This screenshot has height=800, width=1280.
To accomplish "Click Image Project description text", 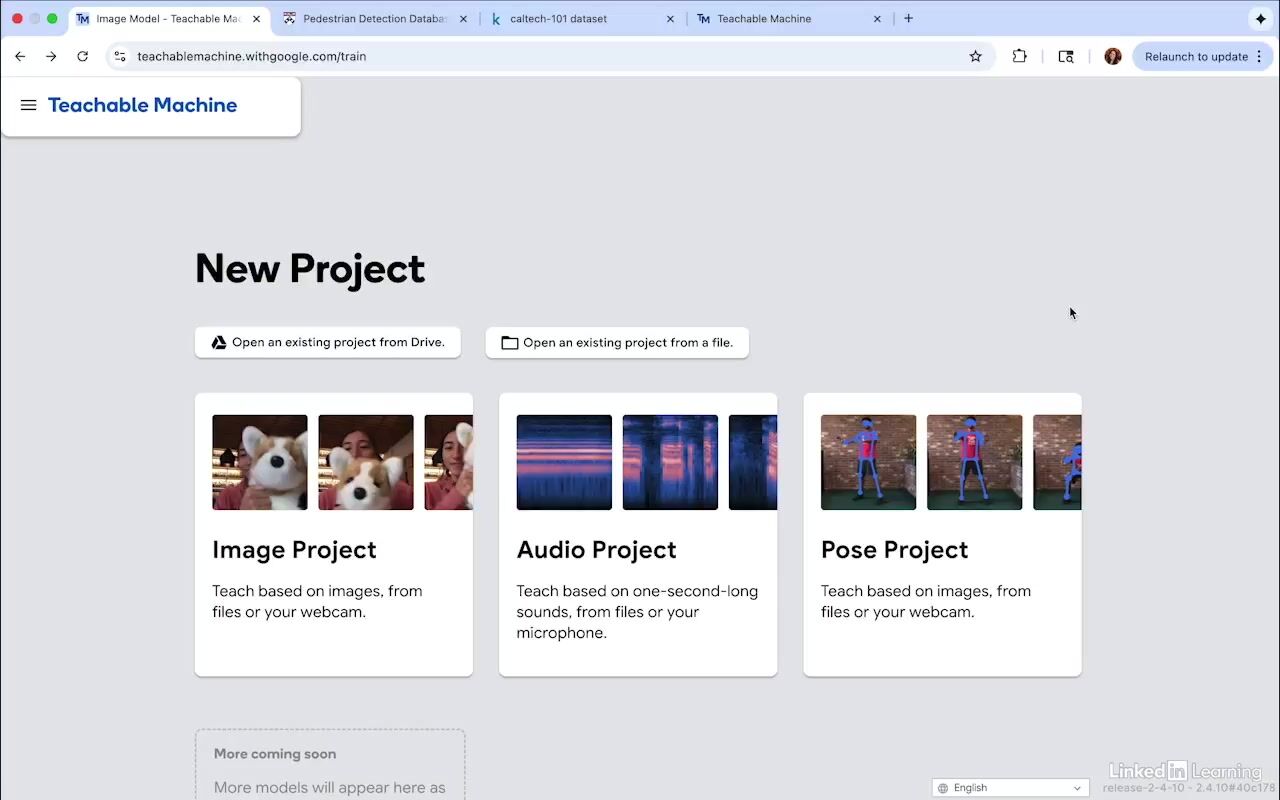I will tap(317, 601).
